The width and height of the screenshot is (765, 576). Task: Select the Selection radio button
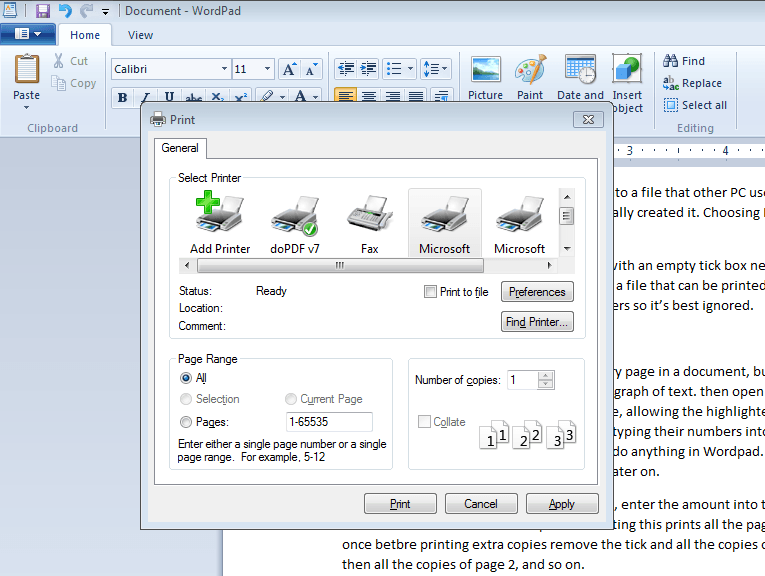pyautogui.click(x=185, y=399)
